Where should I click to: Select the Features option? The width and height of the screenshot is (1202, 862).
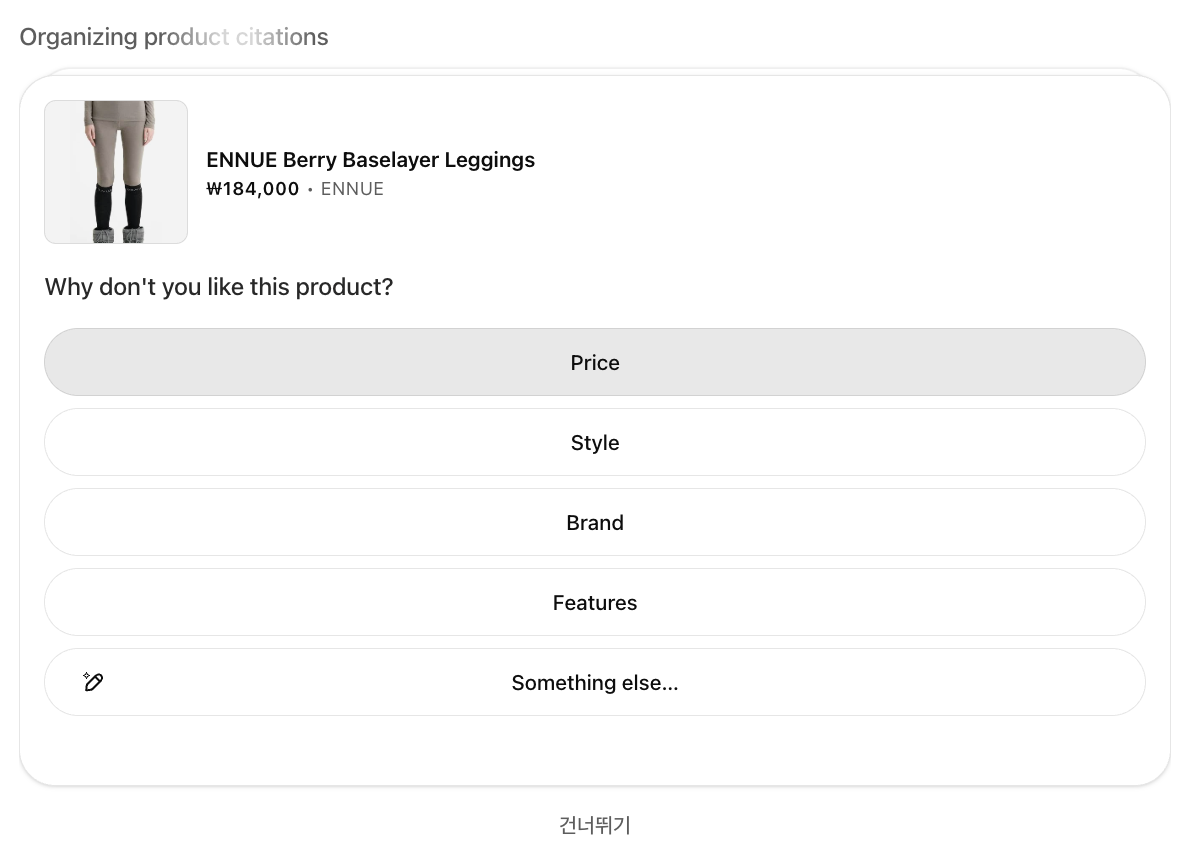pyautogui.click(x=595, y=602)
